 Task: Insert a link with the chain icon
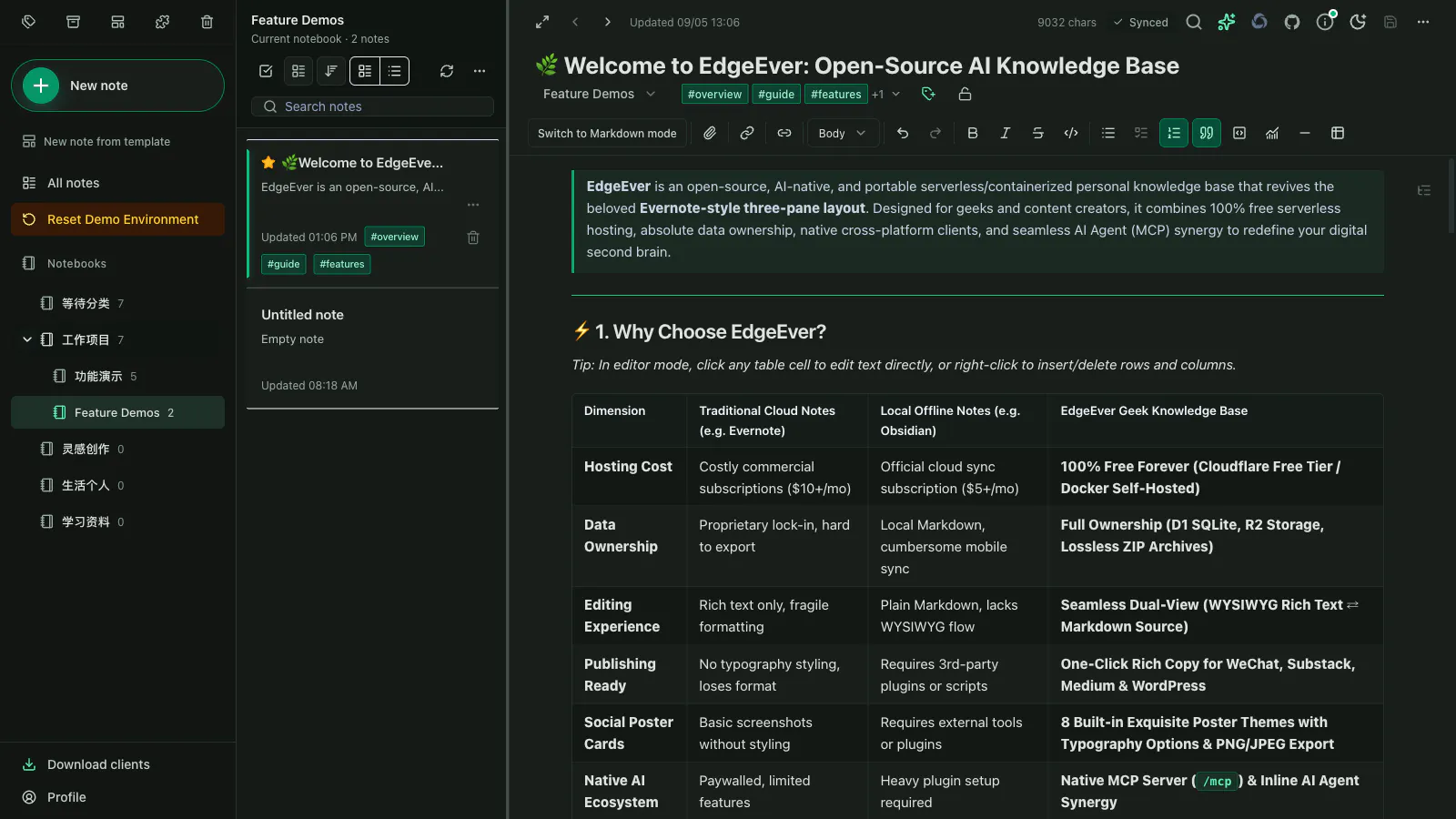coord(747,133)
